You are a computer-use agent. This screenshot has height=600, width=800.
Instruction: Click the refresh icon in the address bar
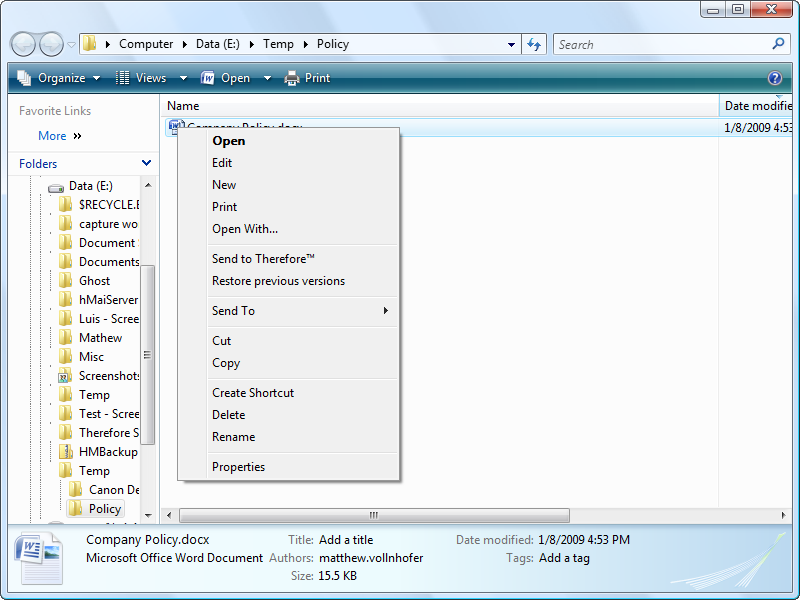click(x=534, y=44)
